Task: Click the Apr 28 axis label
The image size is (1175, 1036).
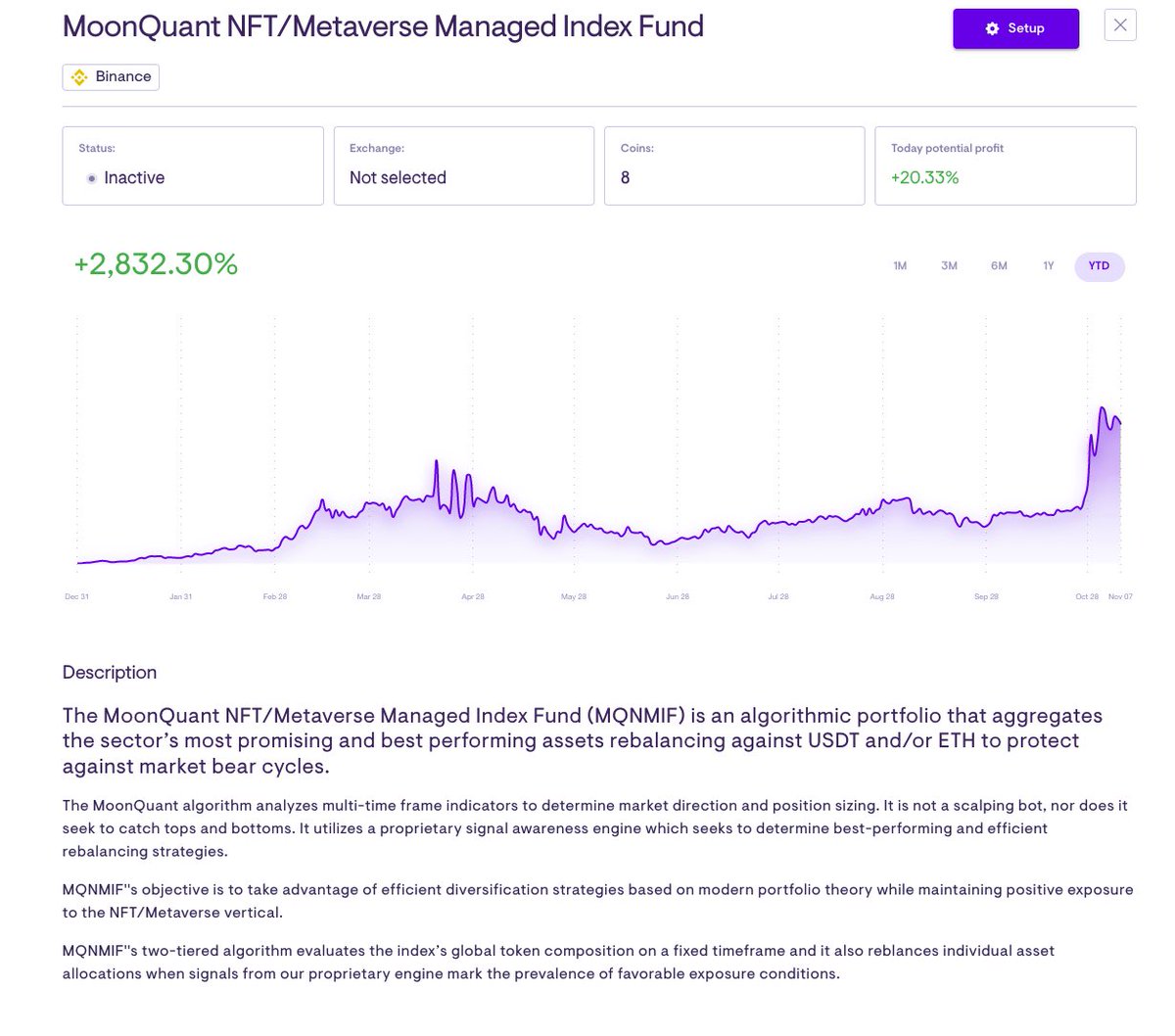Action: tap(473, 596)
